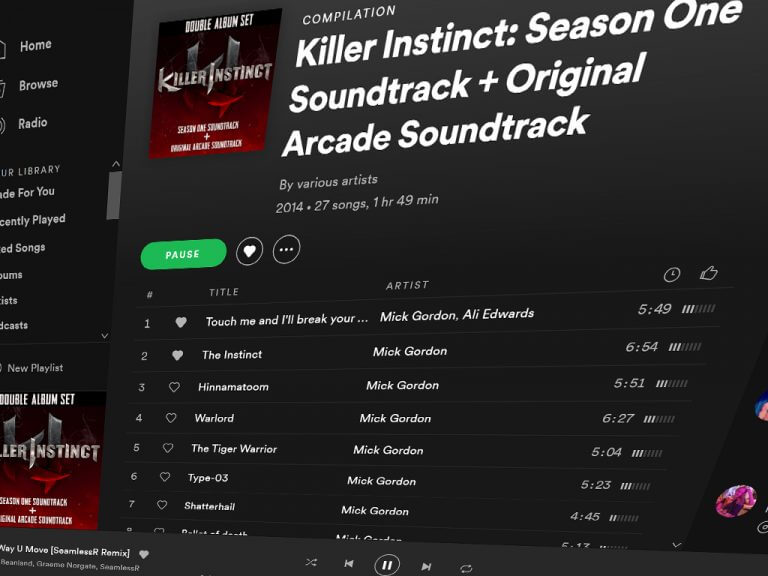The image size is (768, 576).
Task: Open artist Mick Gordon, Ali Edwards link
Action: 457,314
